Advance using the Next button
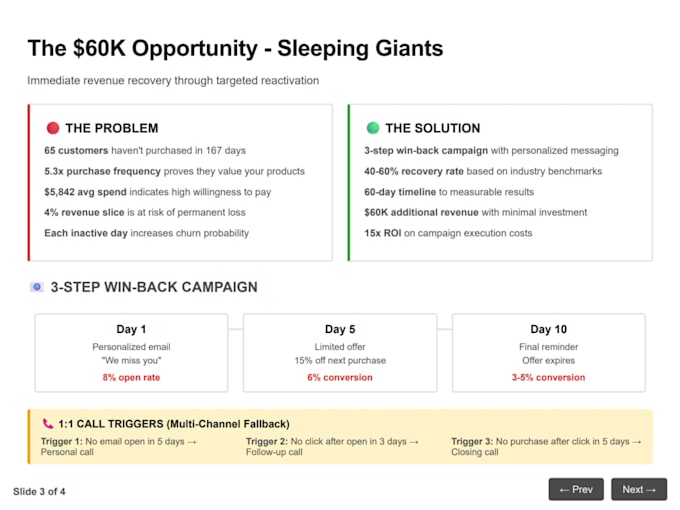The height and width of the screenshot is (510, 680). 639,489
